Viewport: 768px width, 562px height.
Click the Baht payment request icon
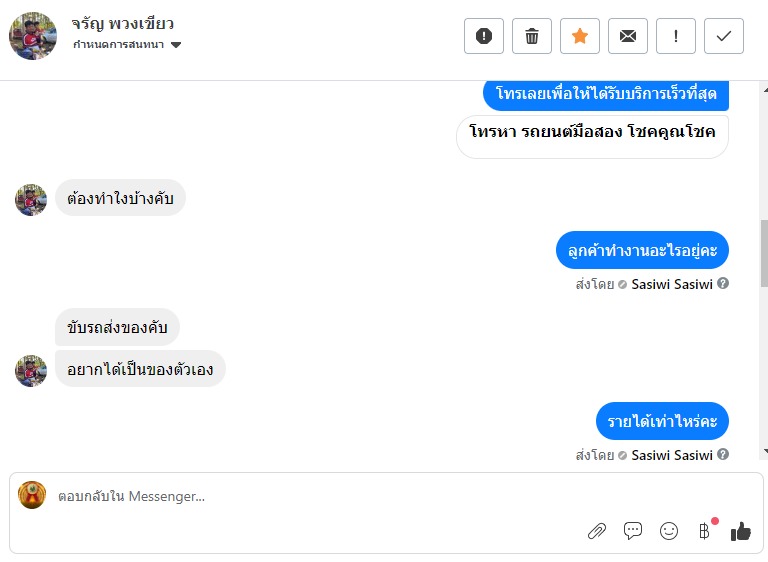704,531
